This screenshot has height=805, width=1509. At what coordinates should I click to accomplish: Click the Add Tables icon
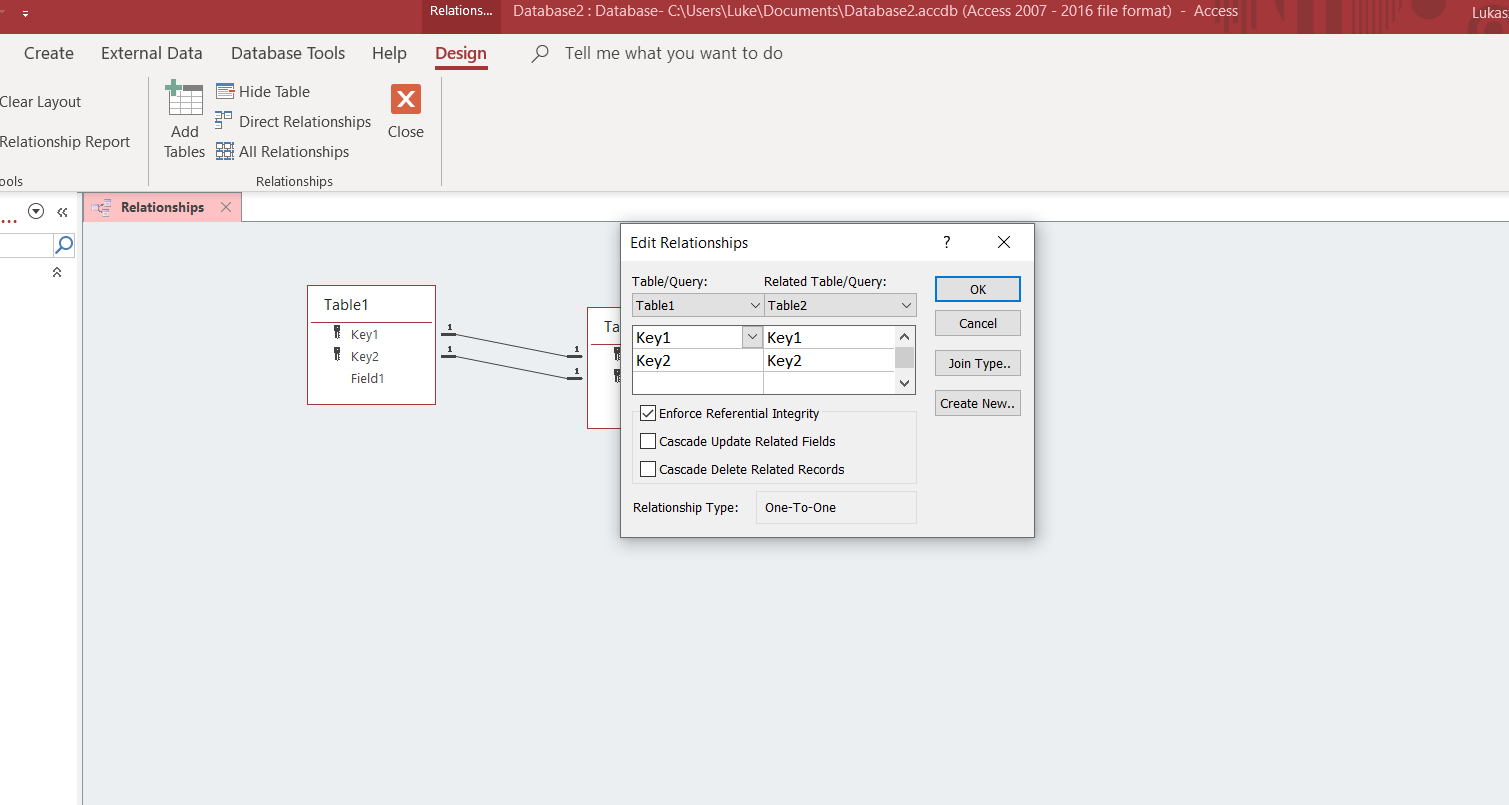tap(185, 101)
